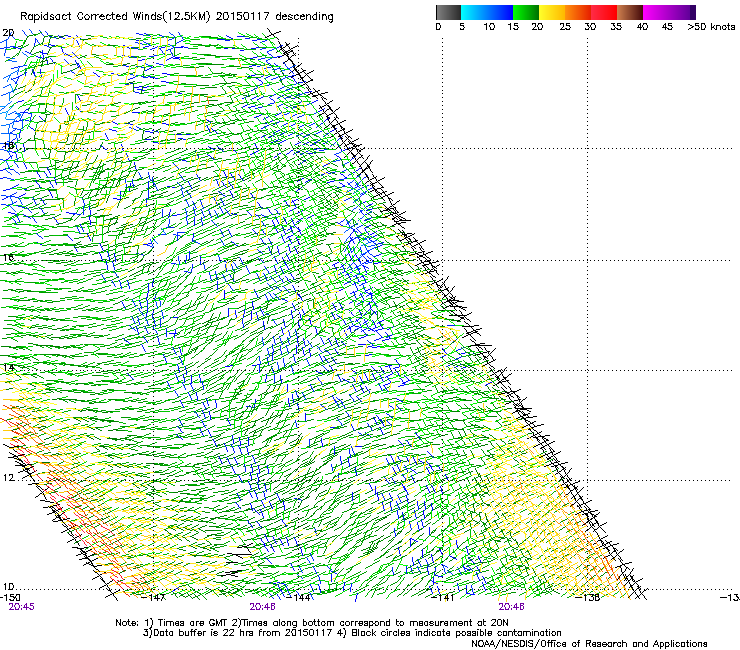Click the '20:46' time label right of -141
The width and height of the screenshot is (740, 650).
click(512, 607)
